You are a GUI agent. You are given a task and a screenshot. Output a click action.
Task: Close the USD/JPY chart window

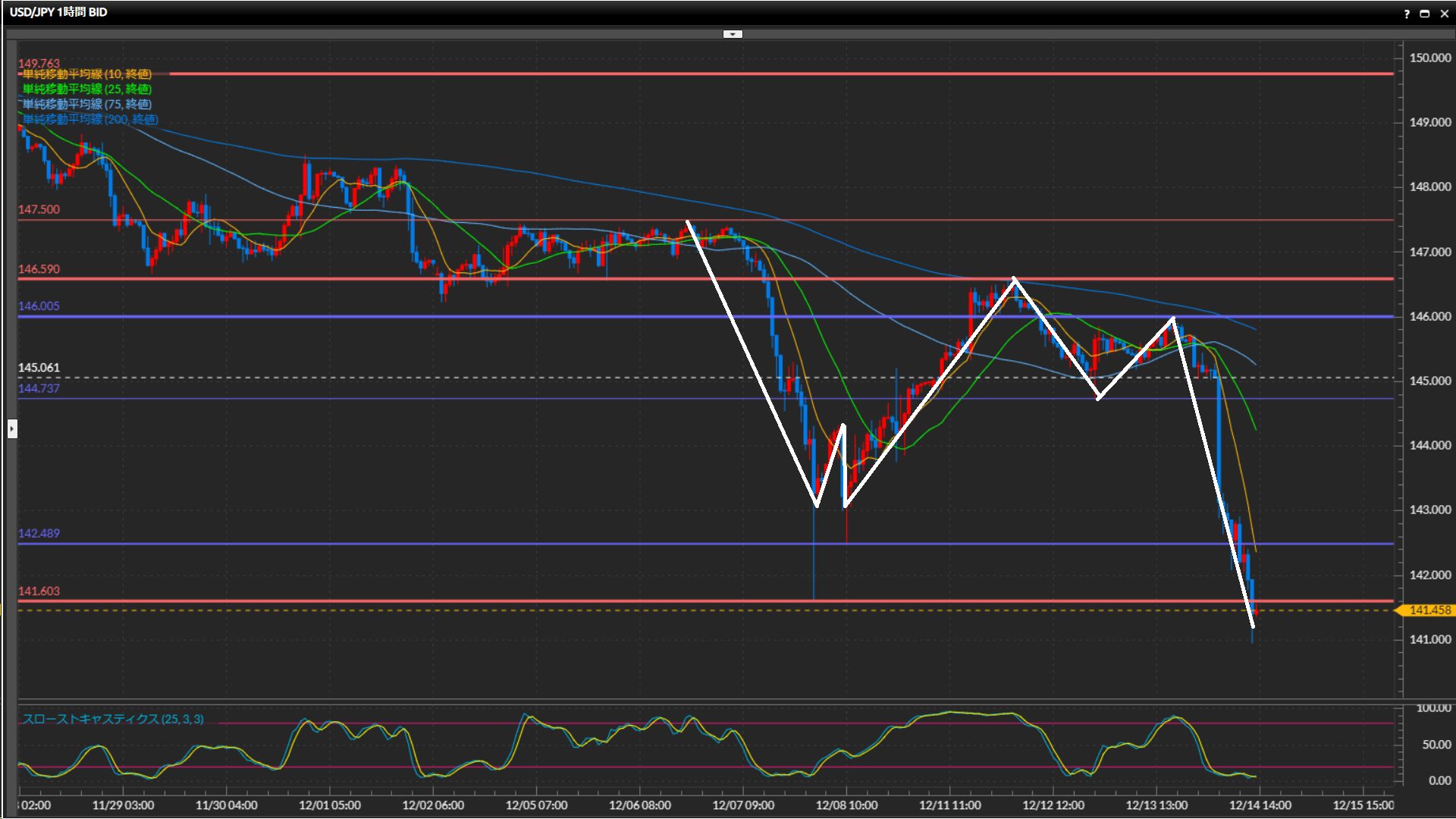click(1444, 14)
